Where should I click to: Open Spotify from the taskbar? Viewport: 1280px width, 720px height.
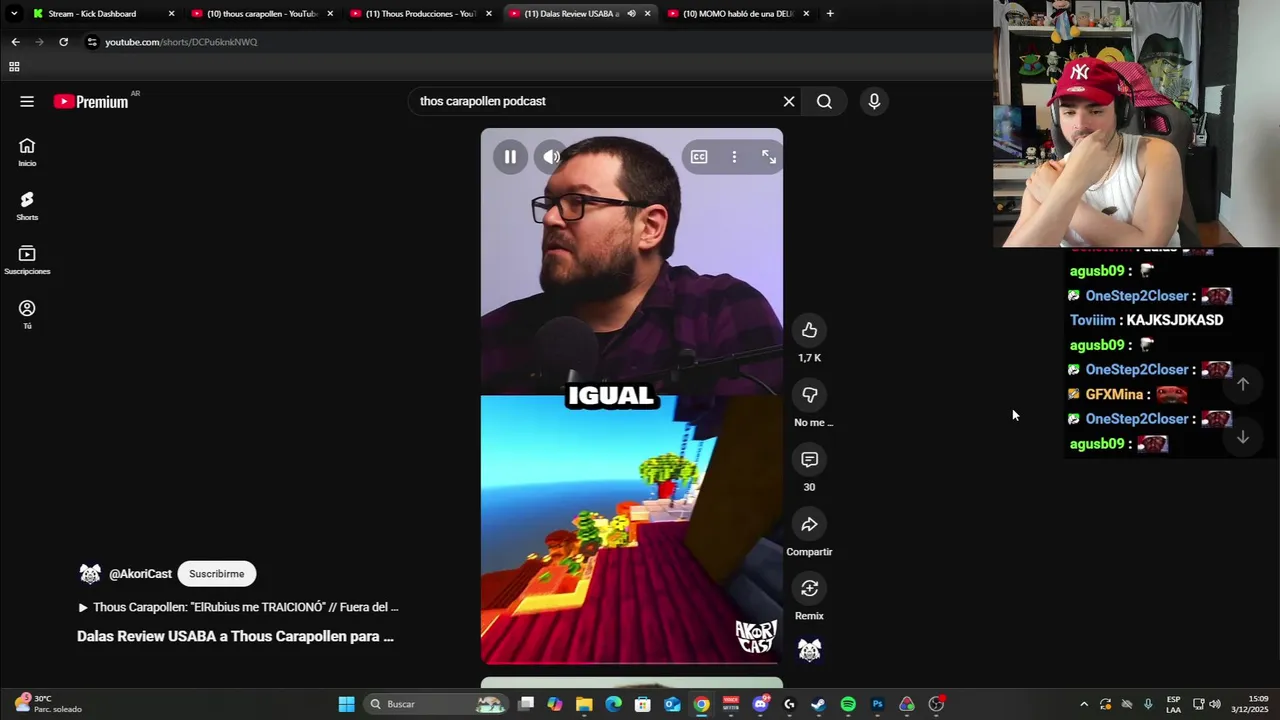[x=848, y=704]
